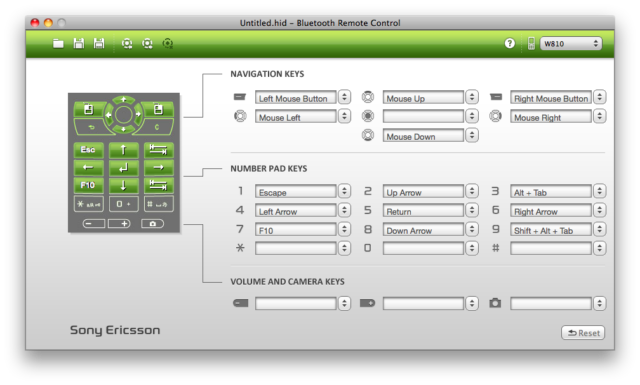The image size is (640, 385).
Task: Open a file with the folder toolbar icon
Action: pos(58,43)
